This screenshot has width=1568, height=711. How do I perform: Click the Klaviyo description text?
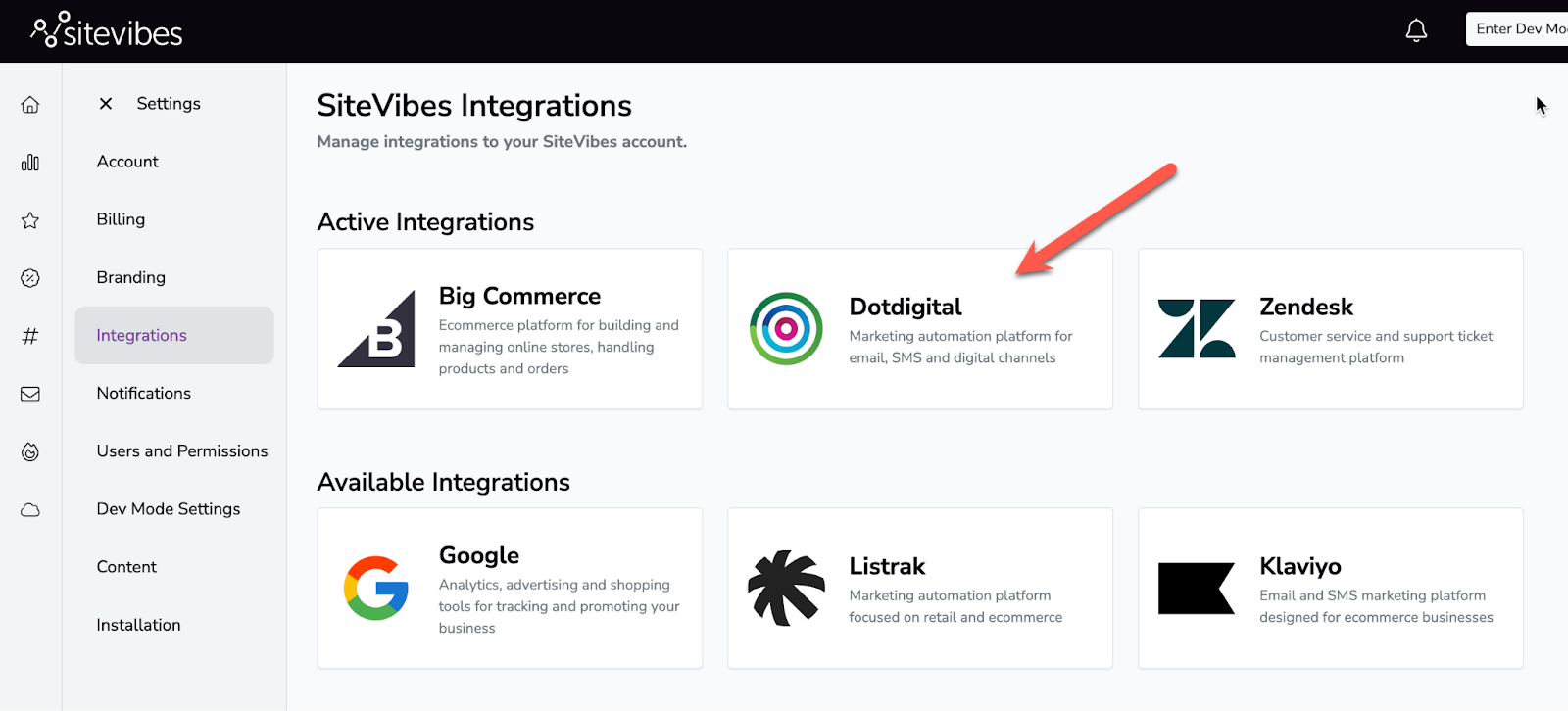pos(1376,606)
